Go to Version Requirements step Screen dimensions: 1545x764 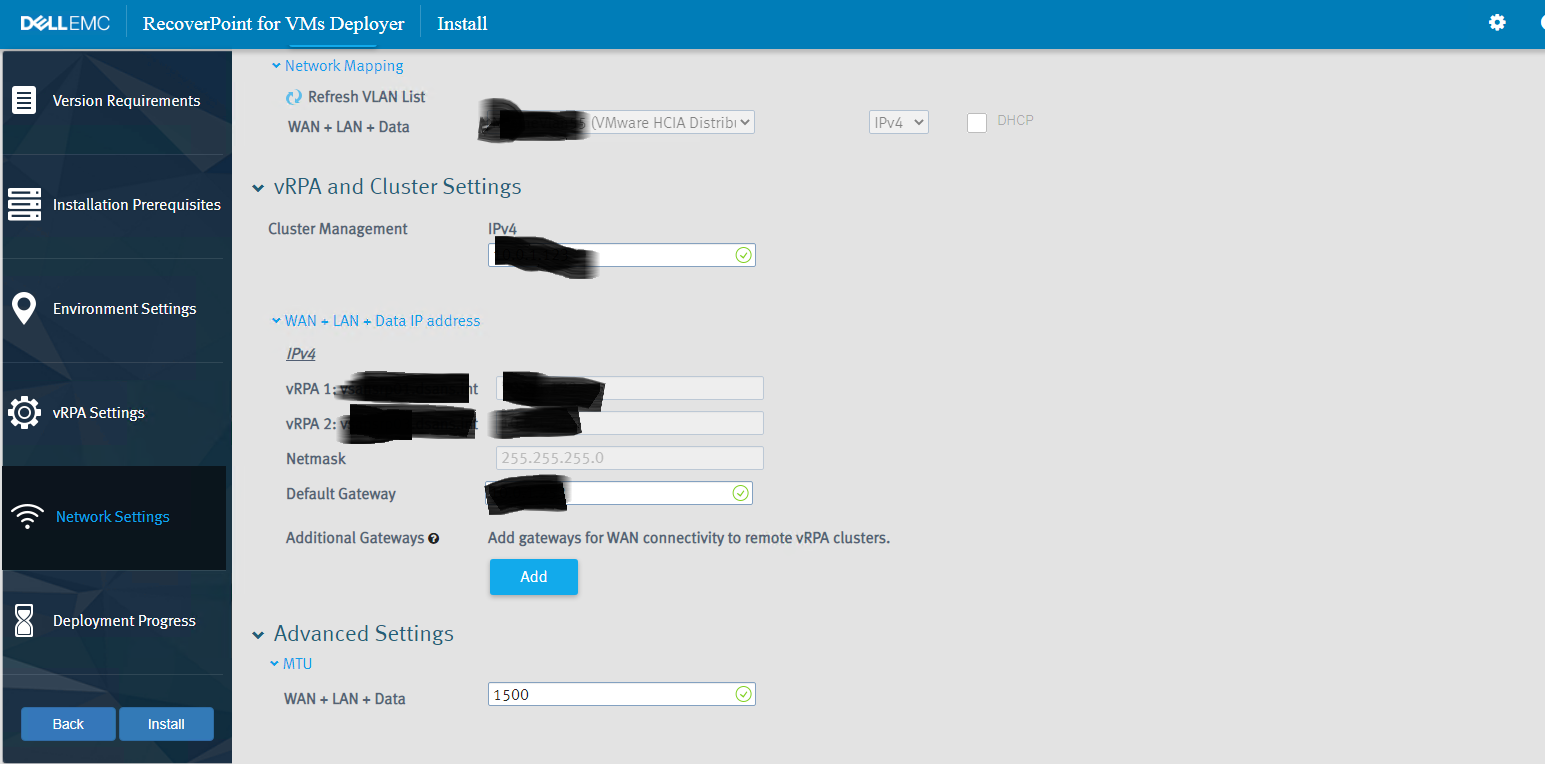[x=116, y=101]
